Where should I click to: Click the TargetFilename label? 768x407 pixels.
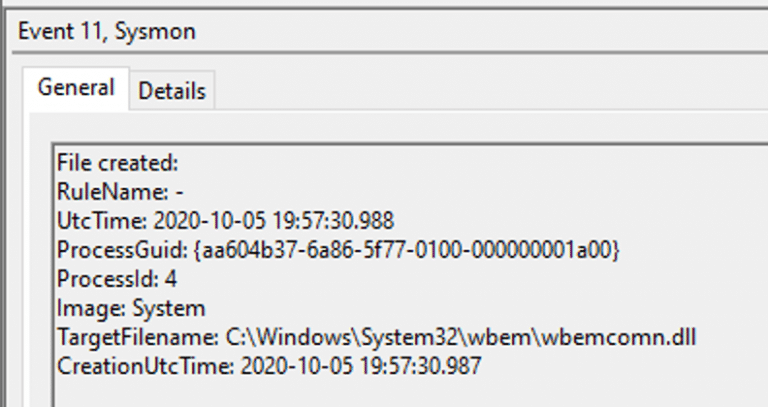[x=138, y=337]
